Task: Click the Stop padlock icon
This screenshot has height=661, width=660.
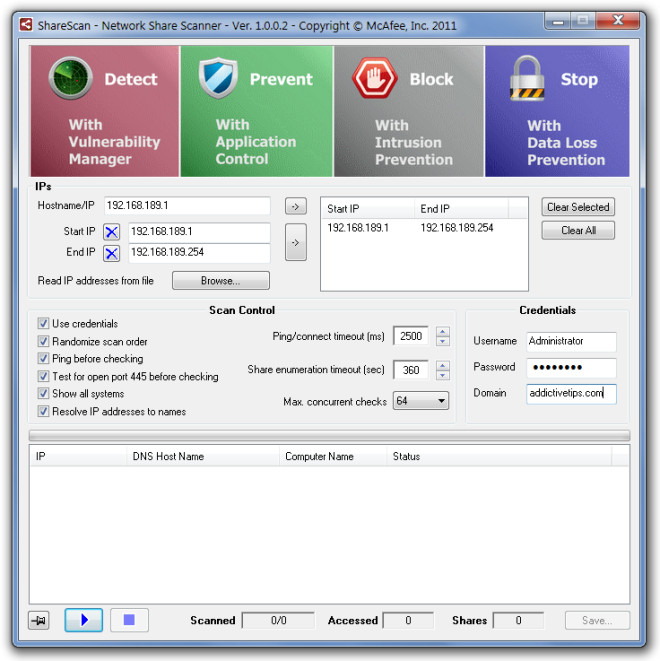Action: [x=527, y=78]
